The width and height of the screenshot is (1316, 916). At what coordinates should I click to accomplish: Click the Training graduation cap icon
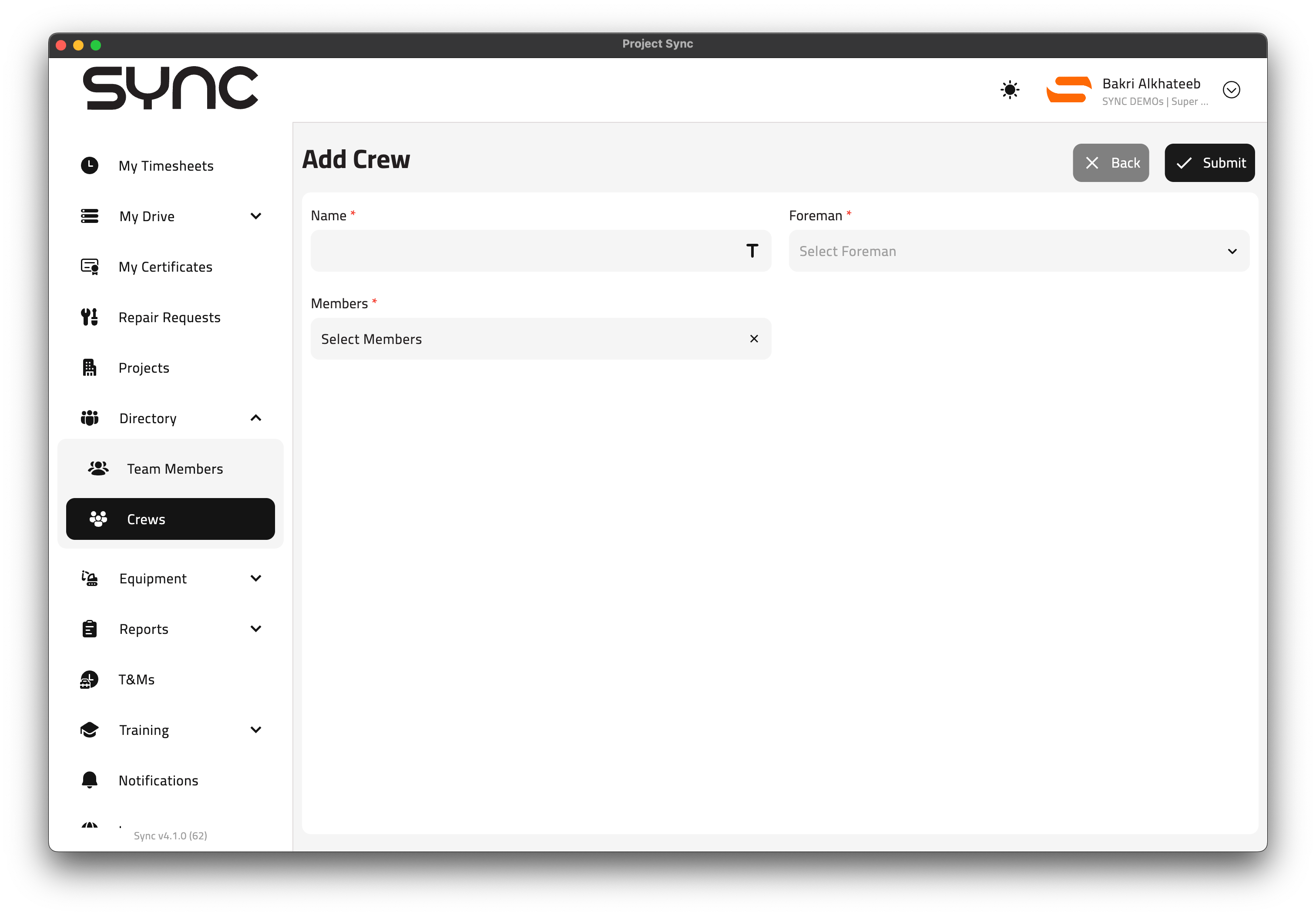[89, 730]
